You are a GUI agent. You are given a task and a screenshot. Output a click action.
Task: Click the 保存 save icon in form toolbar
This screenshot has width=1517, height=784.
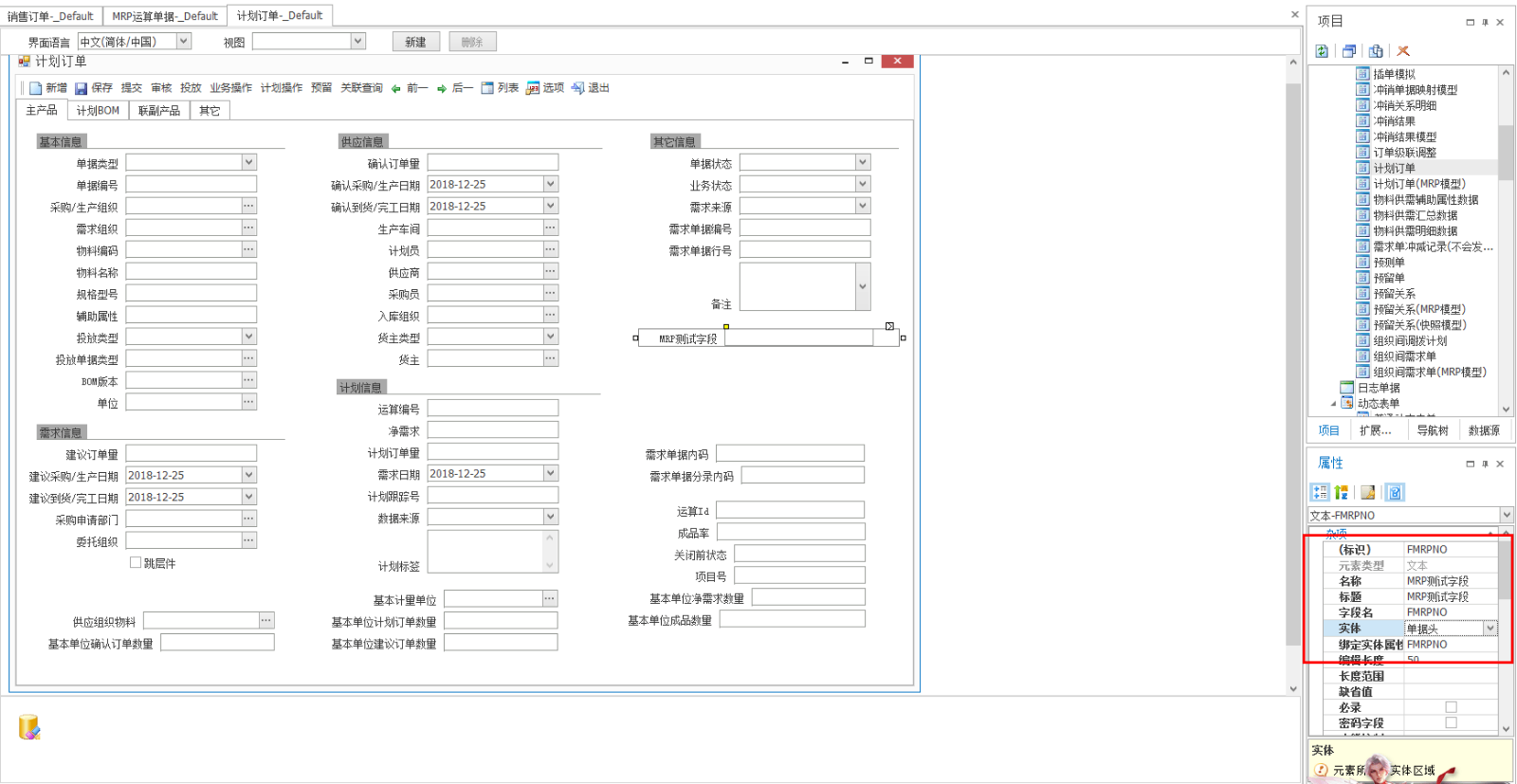(x=82, y=88)
